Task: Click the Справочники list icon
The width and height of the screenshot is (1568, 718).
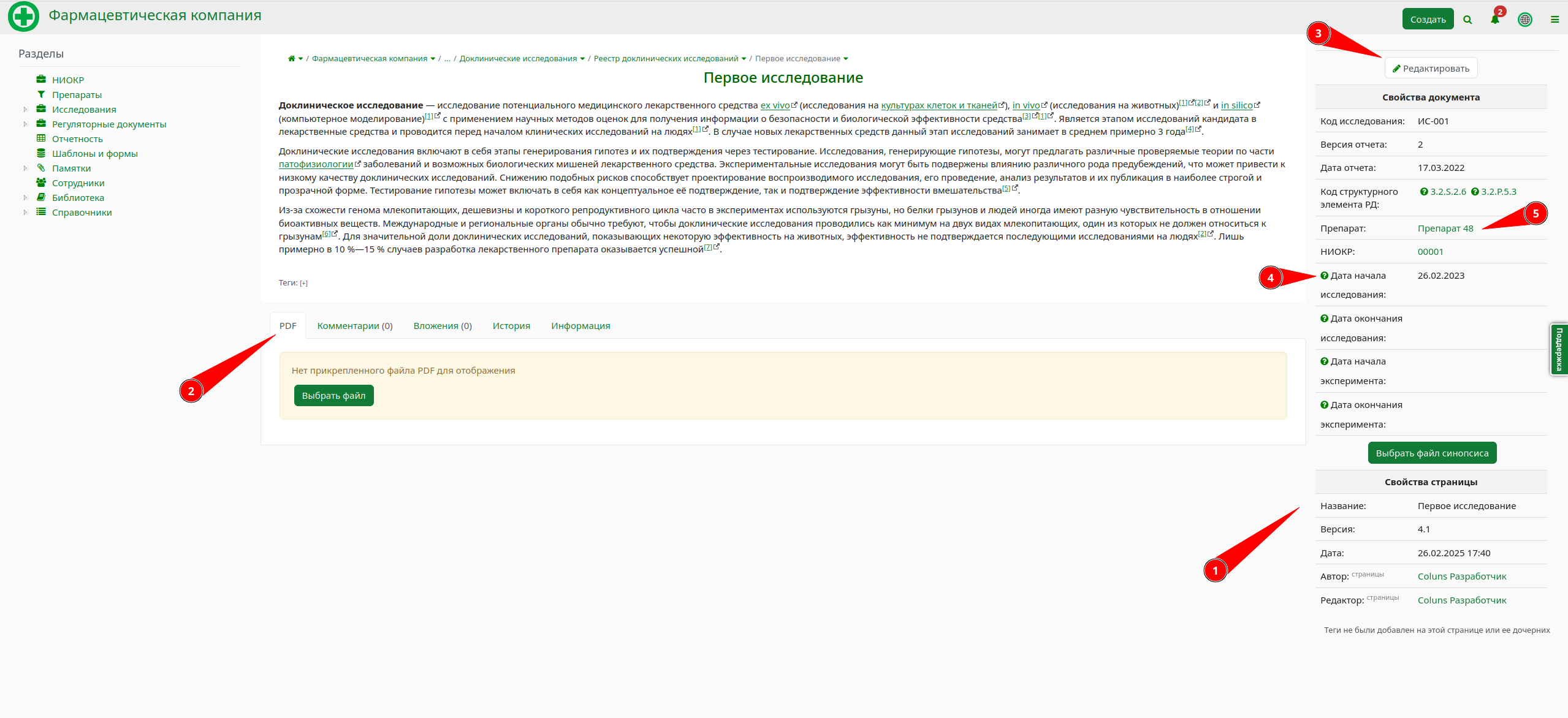Action: tap(41, 212)
